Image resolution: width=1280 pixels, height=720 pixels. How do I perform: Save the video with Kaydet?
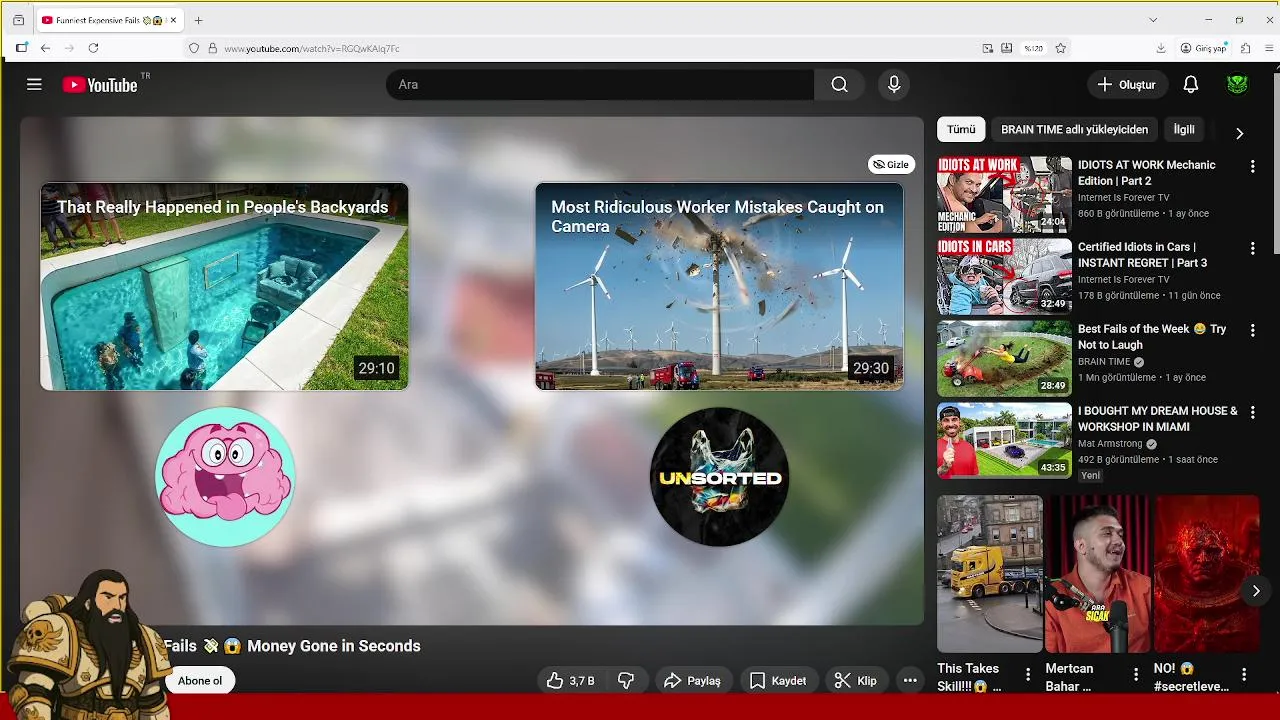778,681
